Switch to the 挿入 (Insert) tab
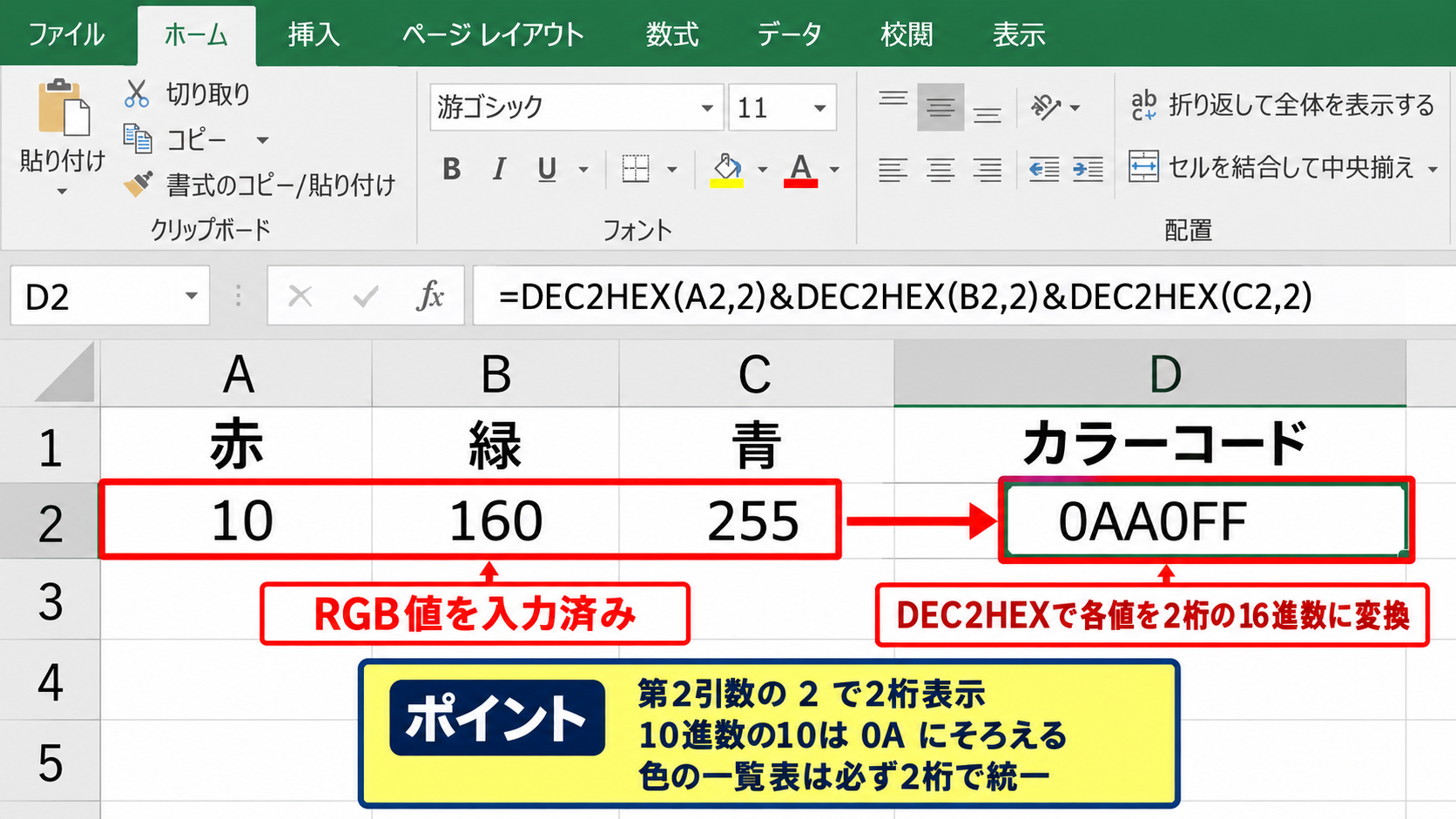Viewport: 1456px width, 819px height. pos(313,35)
